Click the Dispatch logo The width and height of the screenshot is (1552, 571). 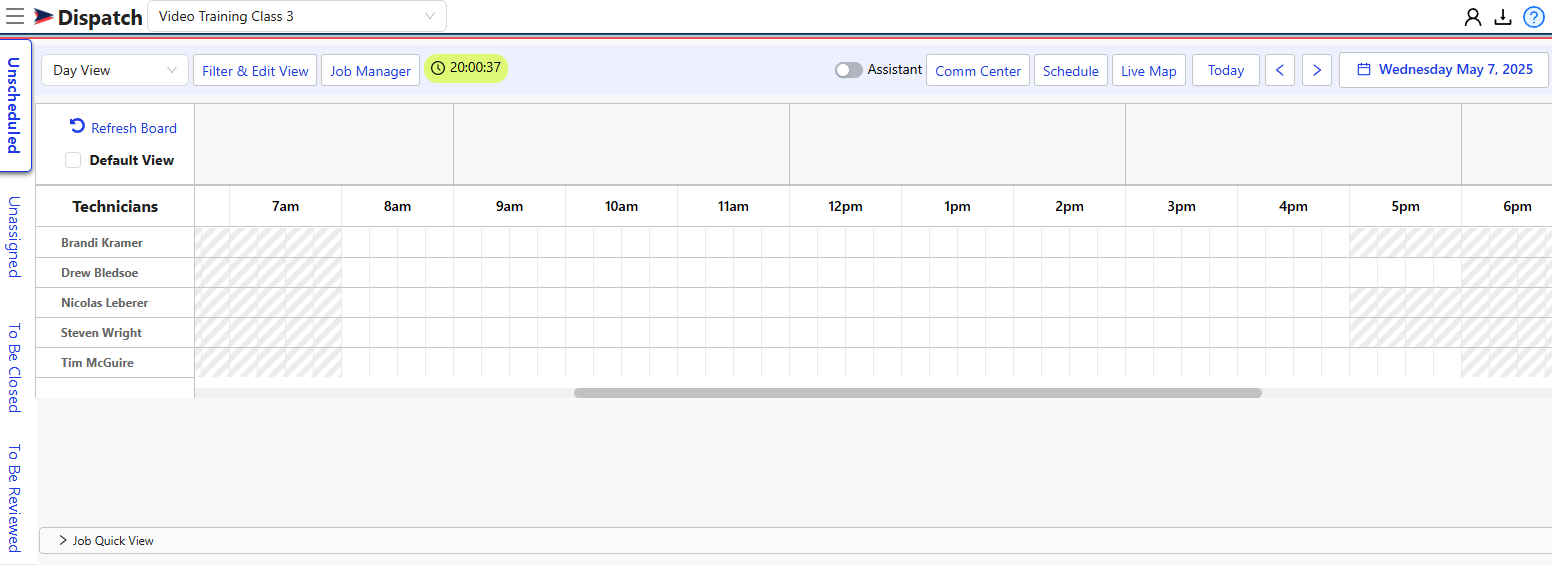pos(88,17)
